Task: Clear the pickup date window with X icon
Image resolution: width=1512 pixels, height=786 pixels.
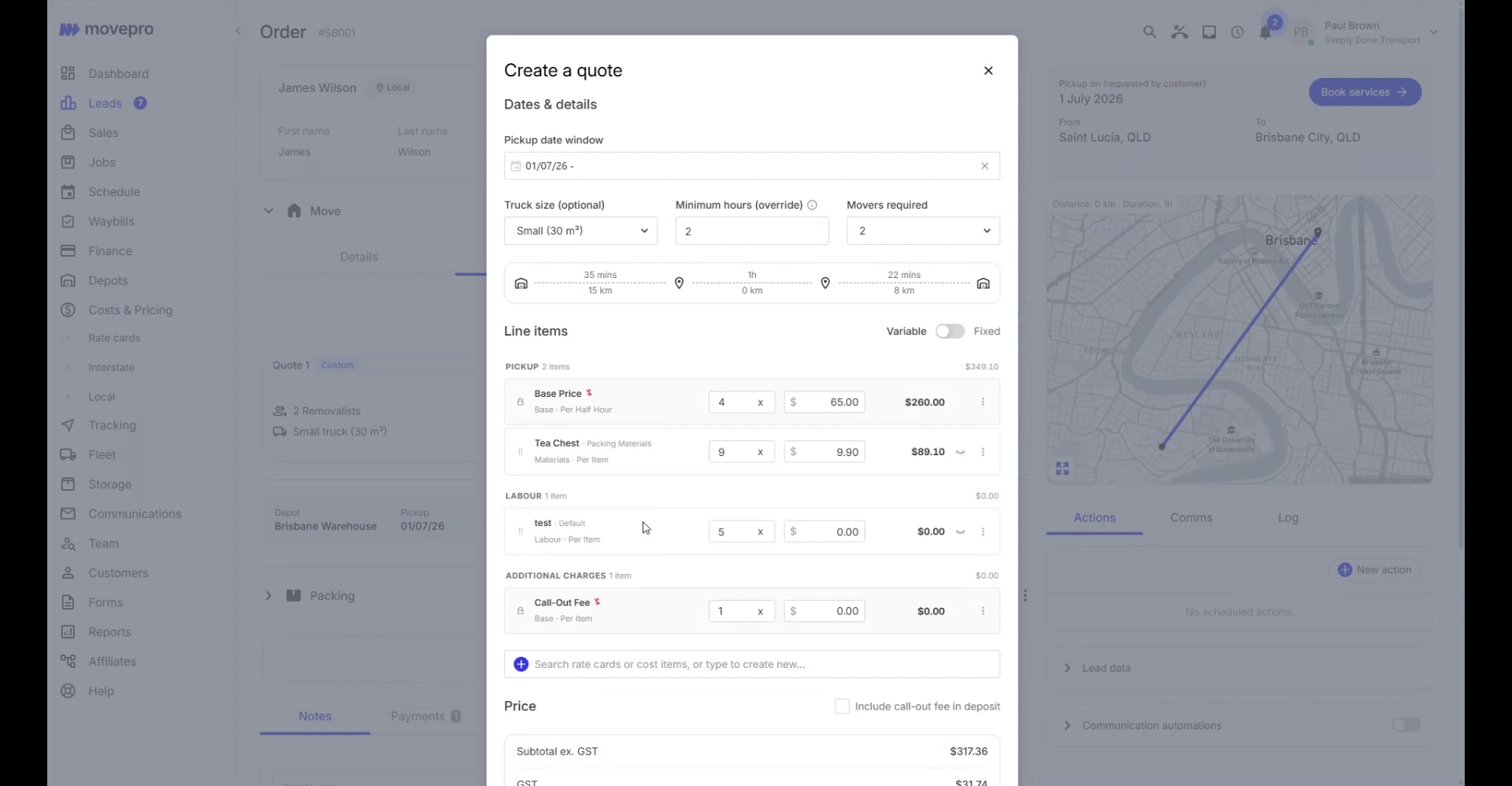Action: [984, 166]
